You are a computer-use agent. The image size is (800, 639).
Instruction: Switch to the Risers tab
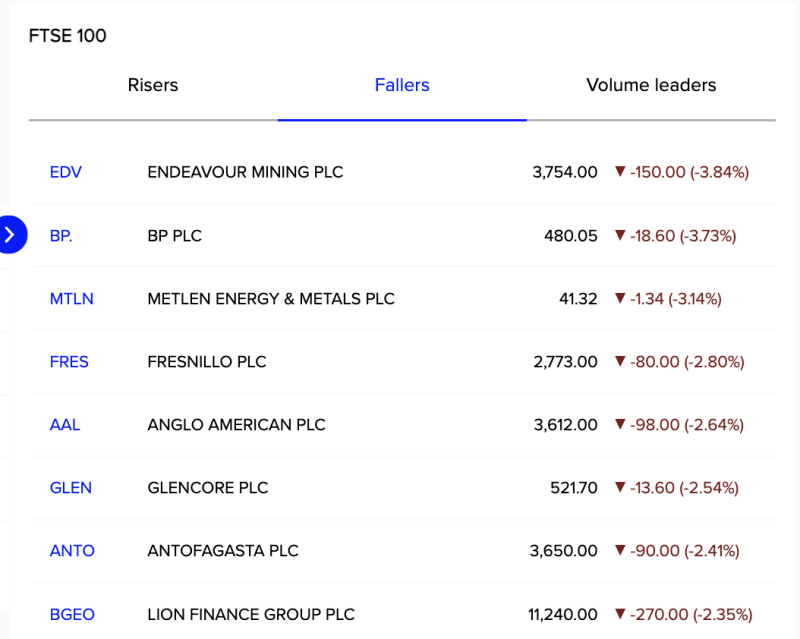click(x=153, y=85)
